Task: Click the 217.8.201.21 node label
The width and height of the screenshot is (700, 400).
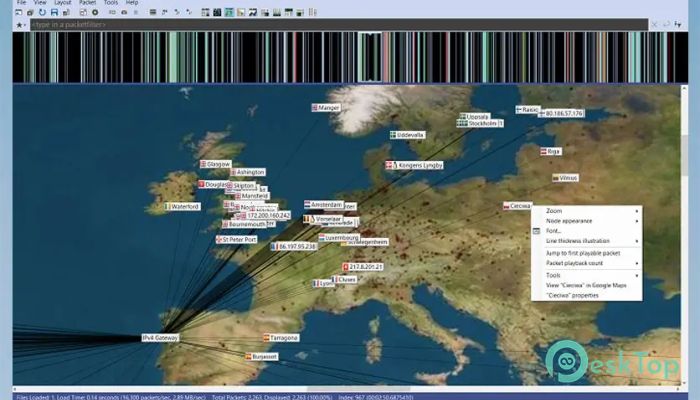Action: pos(363,267)
